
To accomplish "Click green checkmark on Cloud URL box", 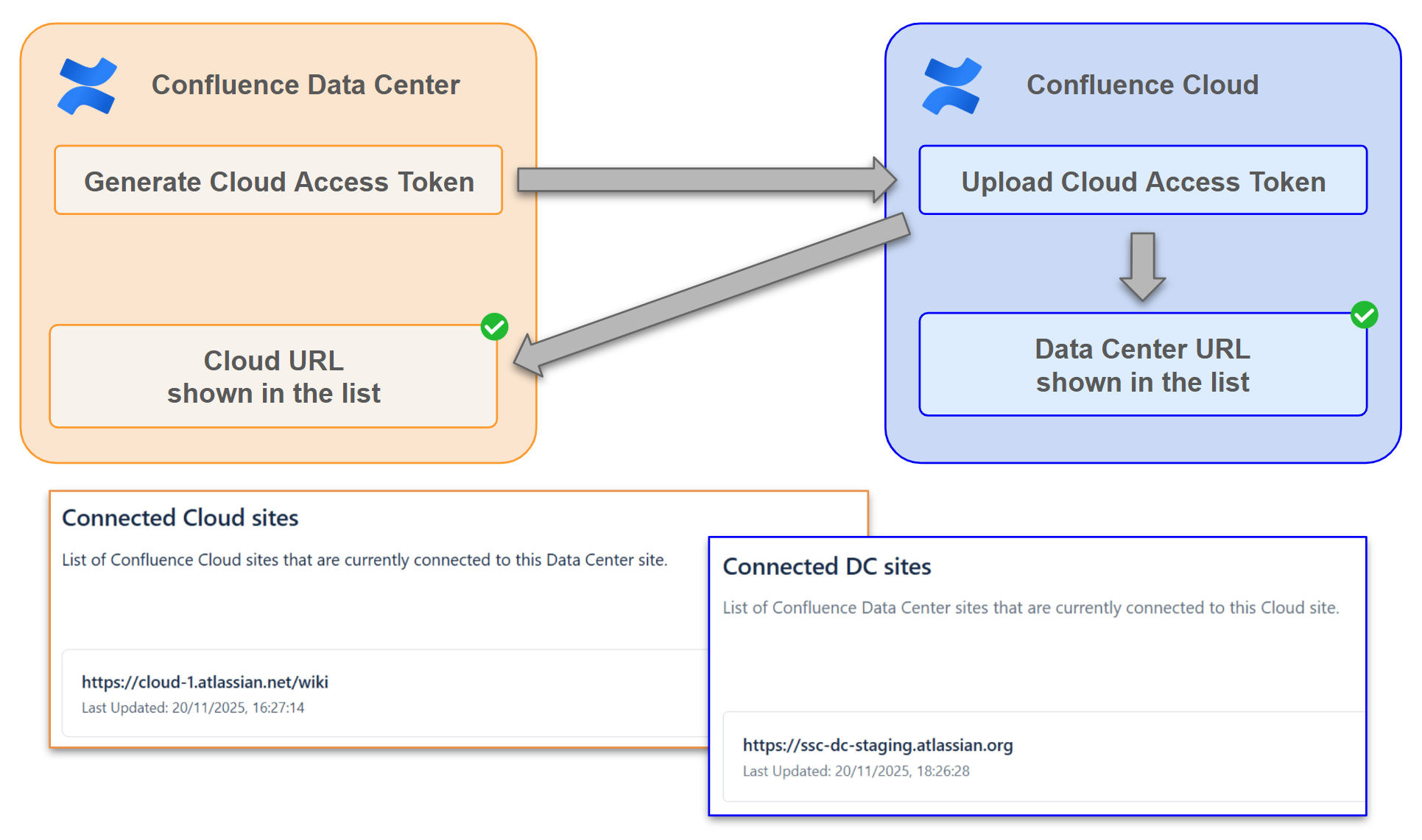I will (494, 326).
